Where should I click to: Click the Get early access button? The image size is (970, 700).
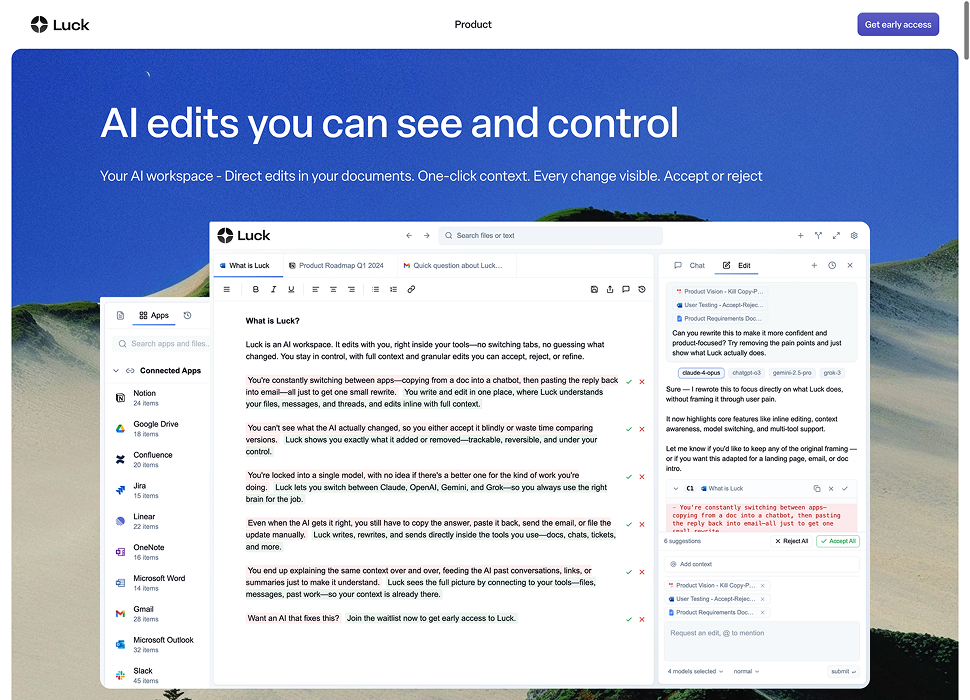(x=897, y=24)
